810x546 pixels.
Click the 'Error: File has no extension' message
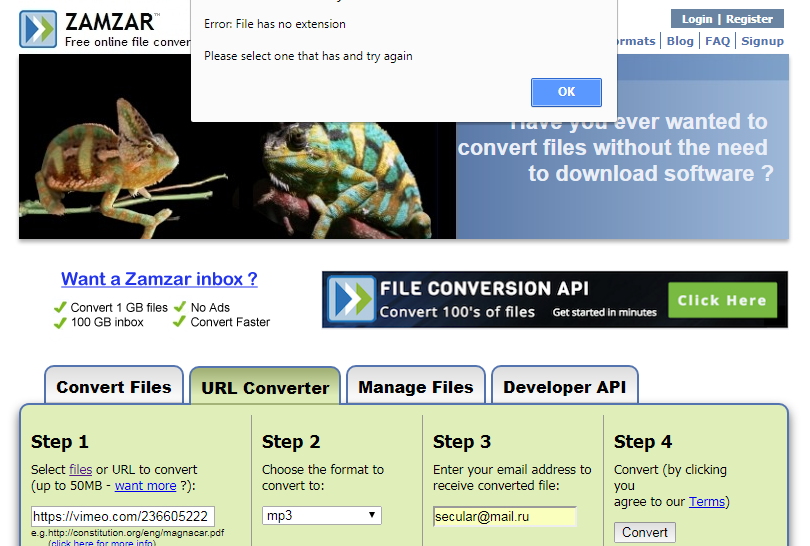click(x=275, y=24)
